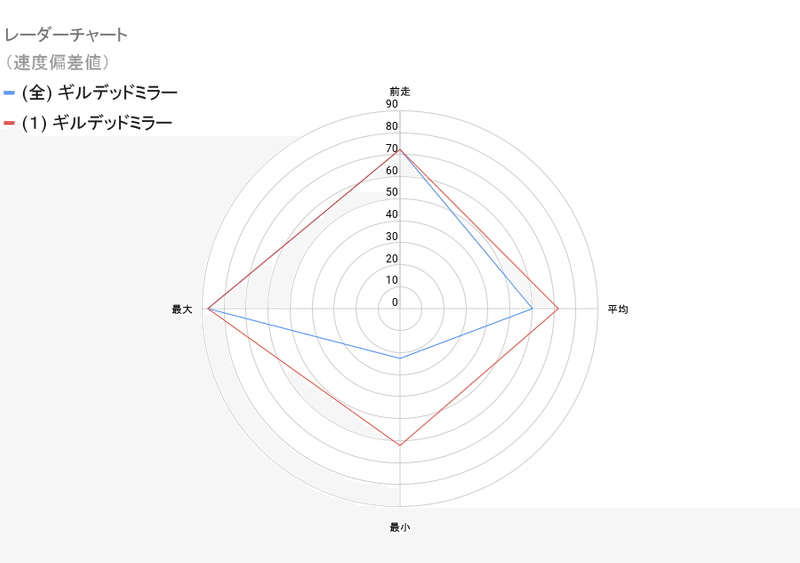Image resolution: width=800 pixels, height=563 pixels.
Task: Click the 0 label at chart center
Action: coord(394,302)
